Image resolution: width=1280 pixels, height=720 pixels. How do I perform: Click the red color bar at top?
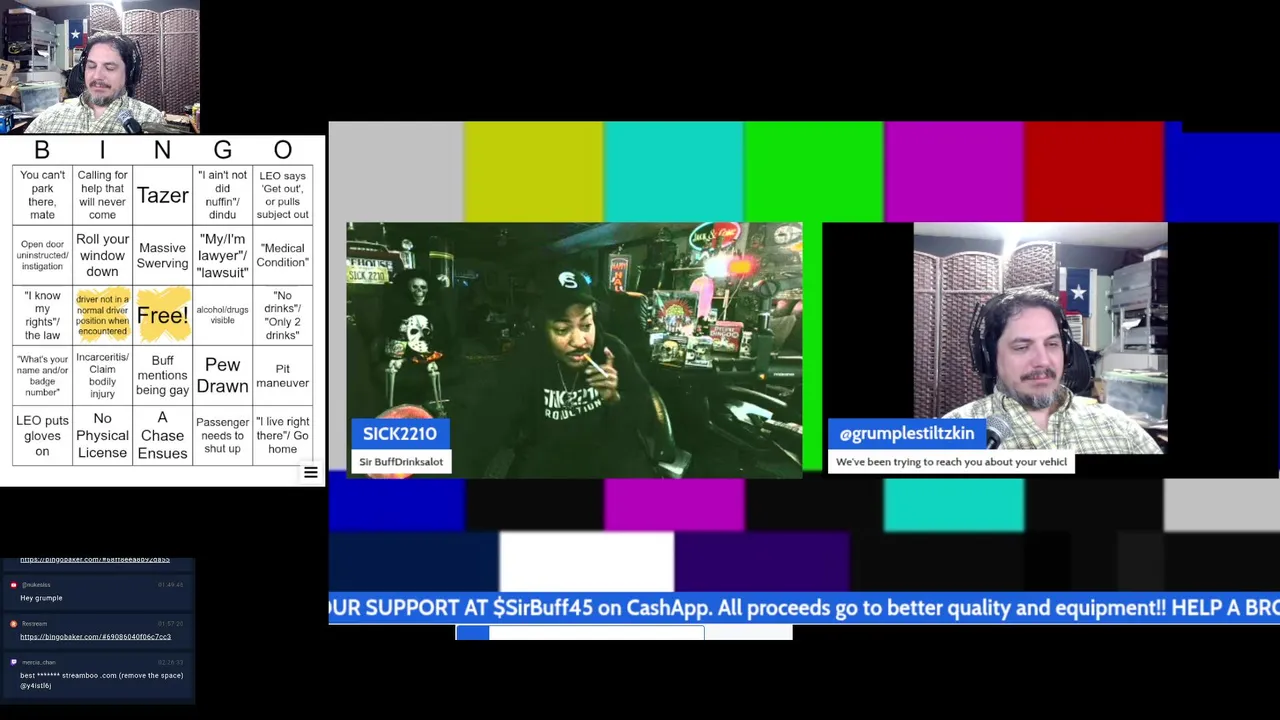tap(1093, 171)
